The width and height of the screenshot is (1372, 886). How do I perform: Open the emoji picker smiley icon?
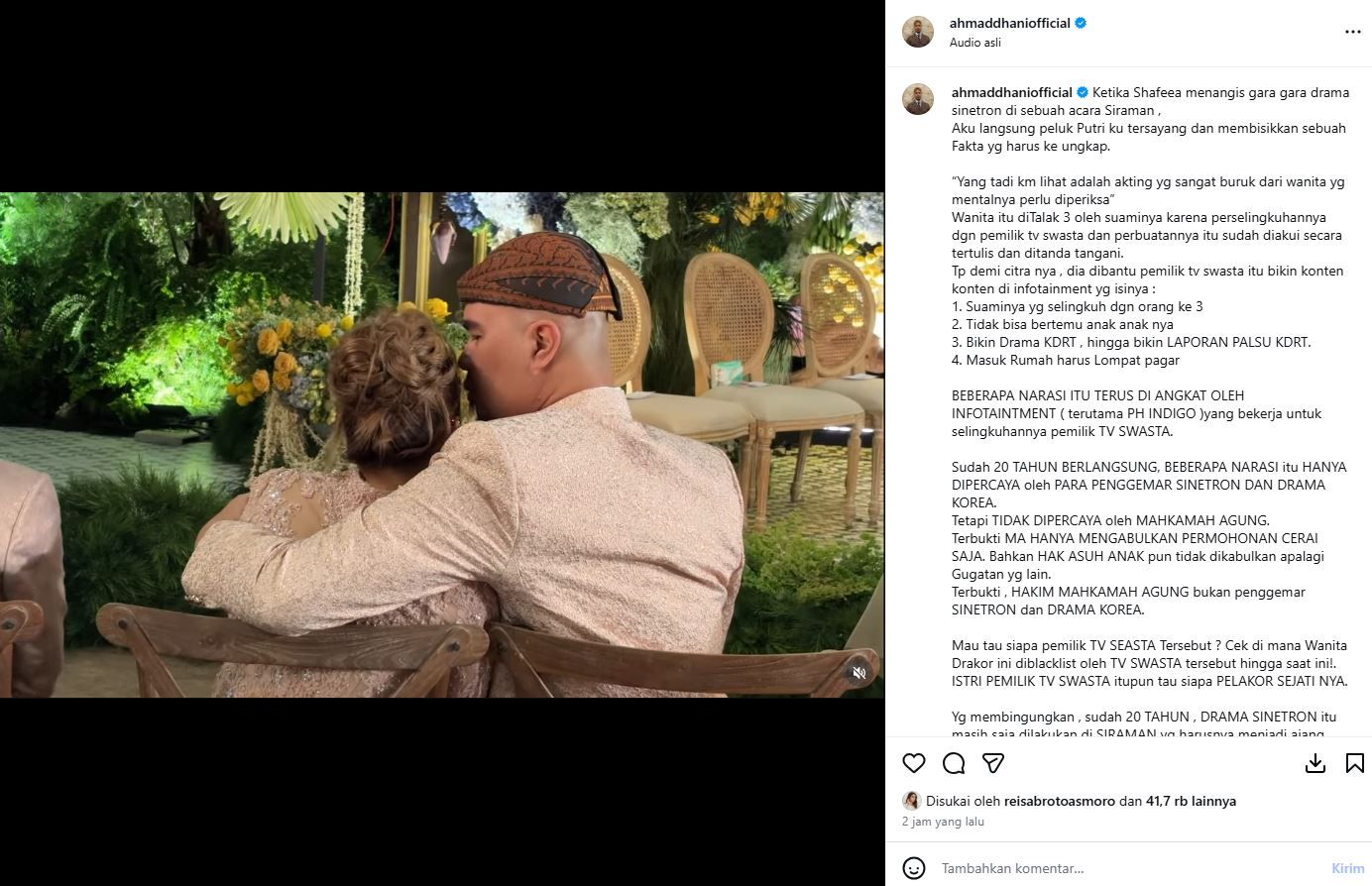(x=914, y=868)
